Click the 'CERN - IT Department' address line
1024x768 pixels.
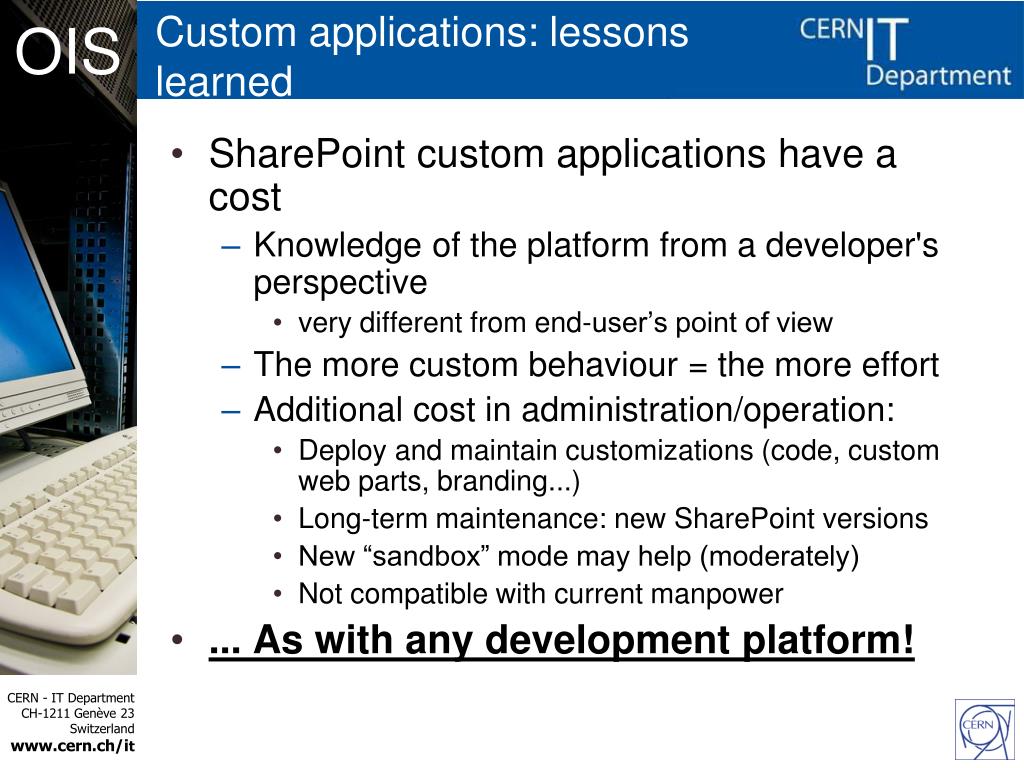71,697
